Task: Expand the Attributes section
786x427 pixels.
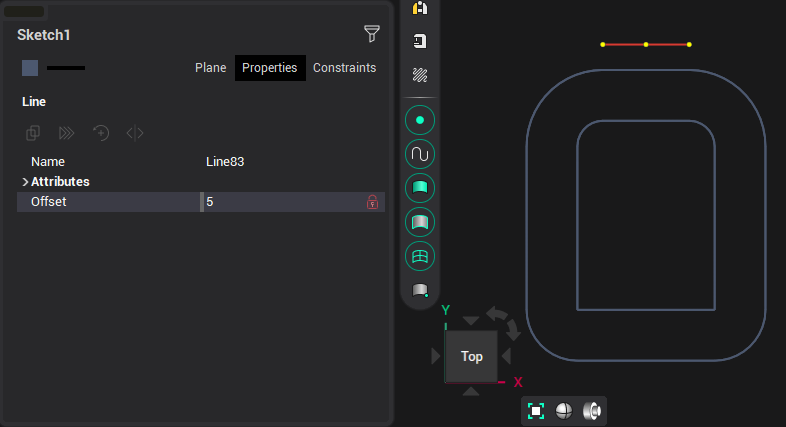Action: 25,182
